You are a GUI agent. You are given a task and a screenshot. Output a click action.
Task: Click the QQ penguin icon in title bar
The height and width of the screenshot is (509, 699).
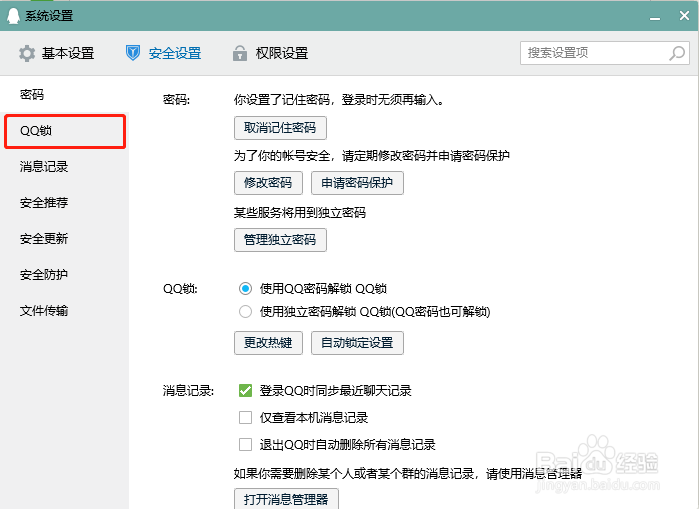point(13,16)
